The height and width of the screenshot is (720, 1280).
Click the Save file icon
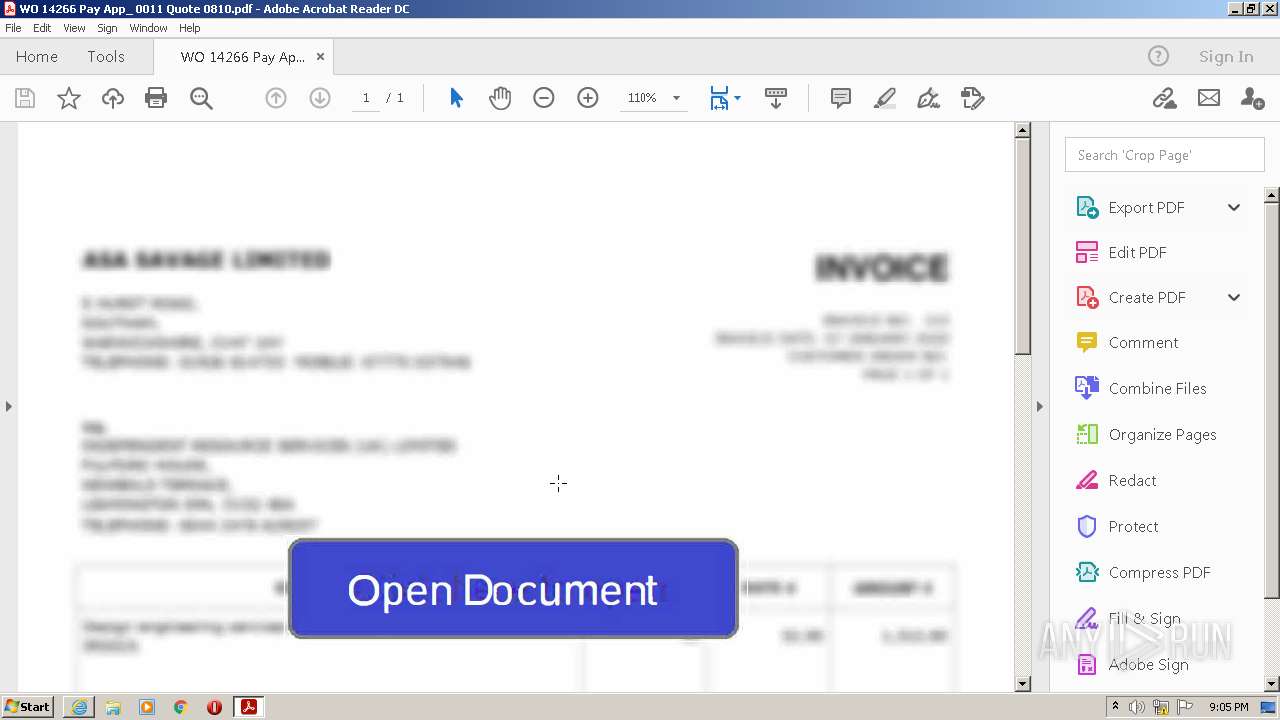[25, 98]
